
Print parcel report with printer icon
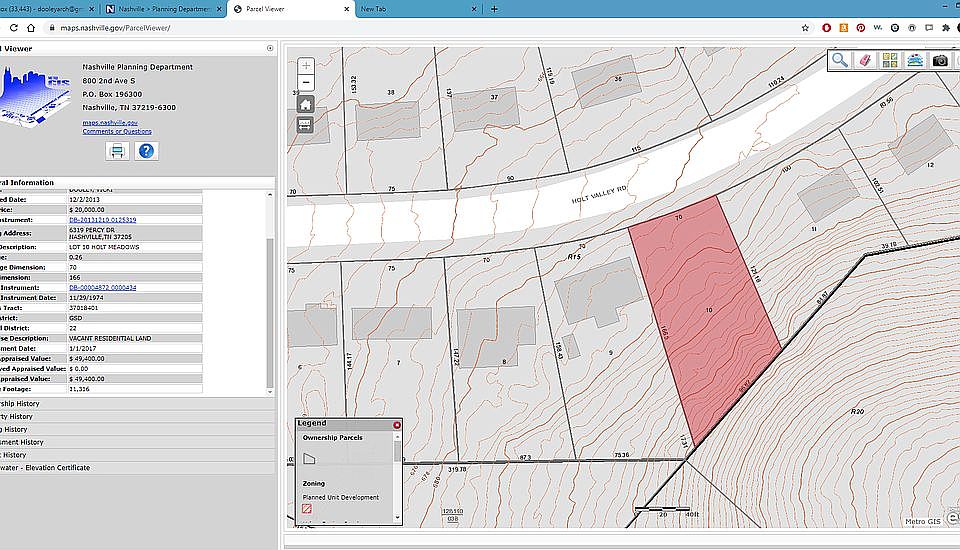pyautogui.click(x=117, y=151)
